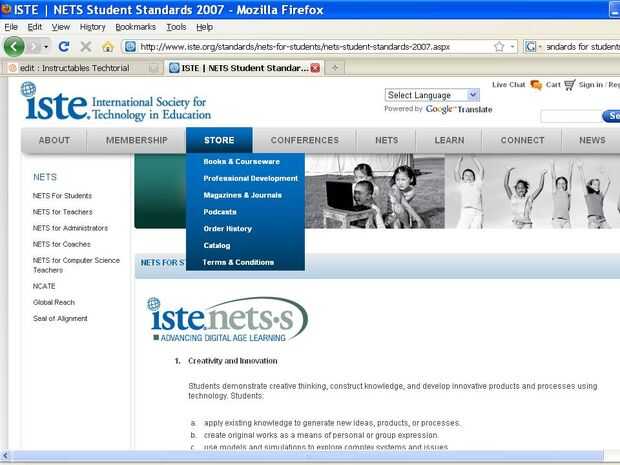The image size is (620, 465).
Task: Open the Tools menu
Action: click(176, 27)
